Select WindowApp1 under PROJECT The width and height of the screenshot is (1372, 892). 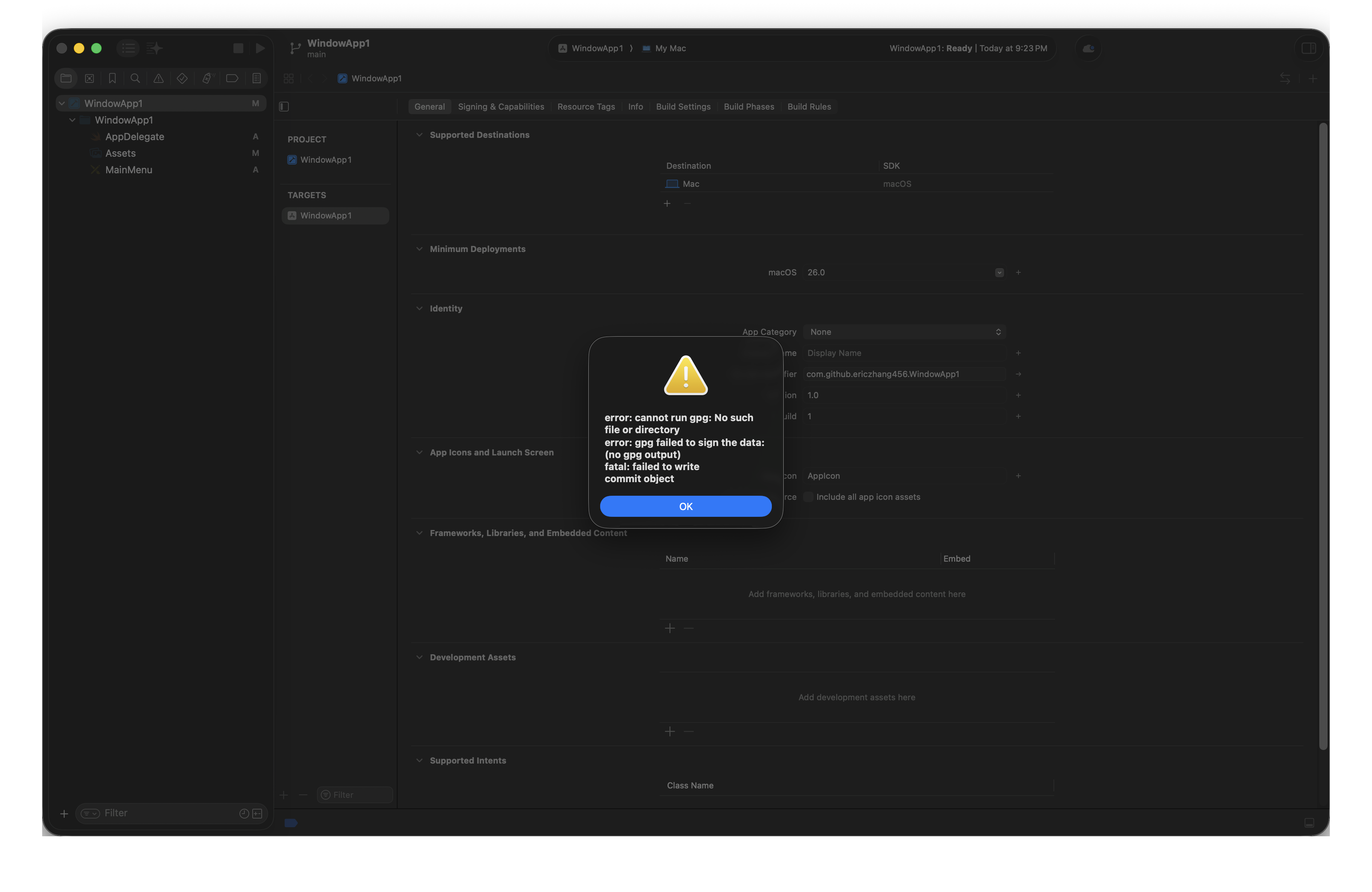click(326, 160)
